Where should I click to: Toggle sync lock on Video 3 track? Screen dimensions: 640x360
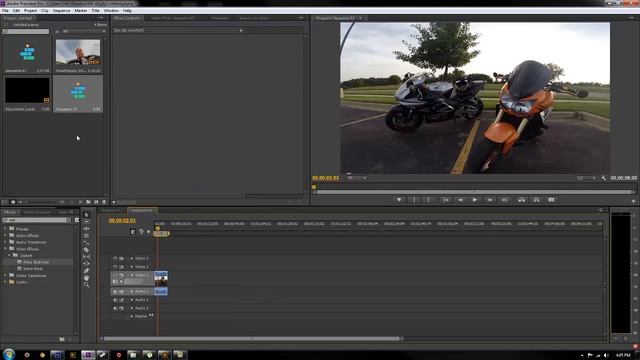tap(122, 258)
